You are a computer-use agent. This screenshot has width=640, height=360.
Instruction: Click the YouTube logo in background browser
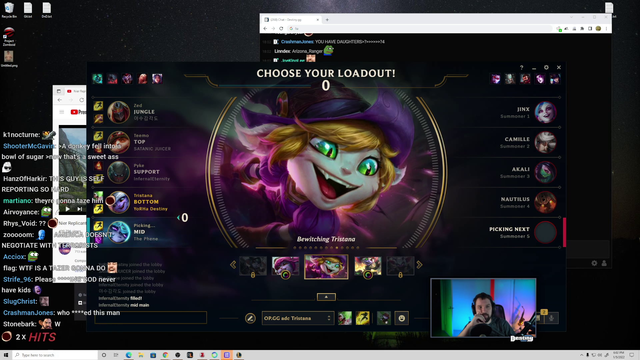click(78, 112)
